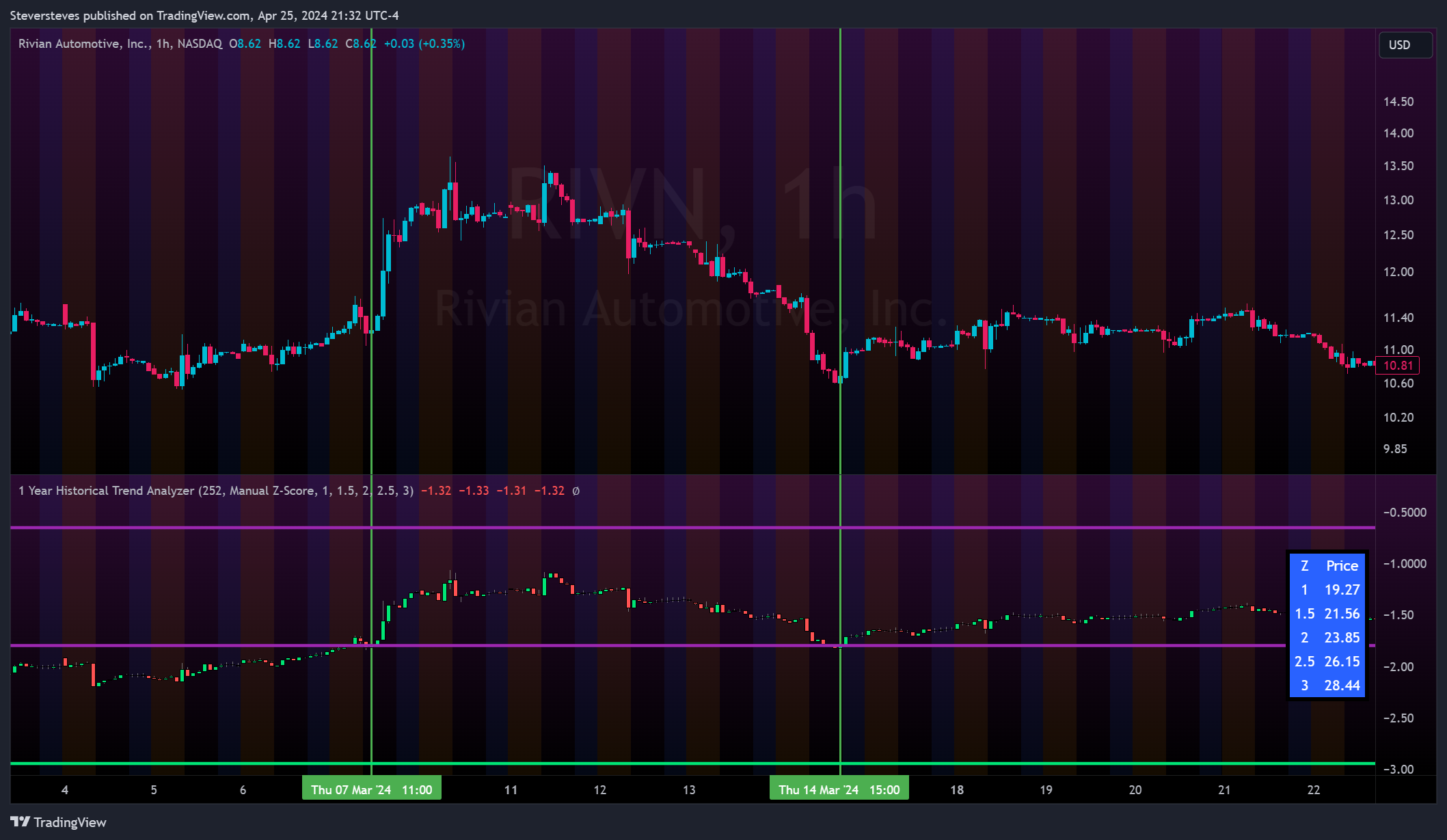1447x840 pixels.
Task: Click the ø symbol after indicator values
Action: click(576, 491)
